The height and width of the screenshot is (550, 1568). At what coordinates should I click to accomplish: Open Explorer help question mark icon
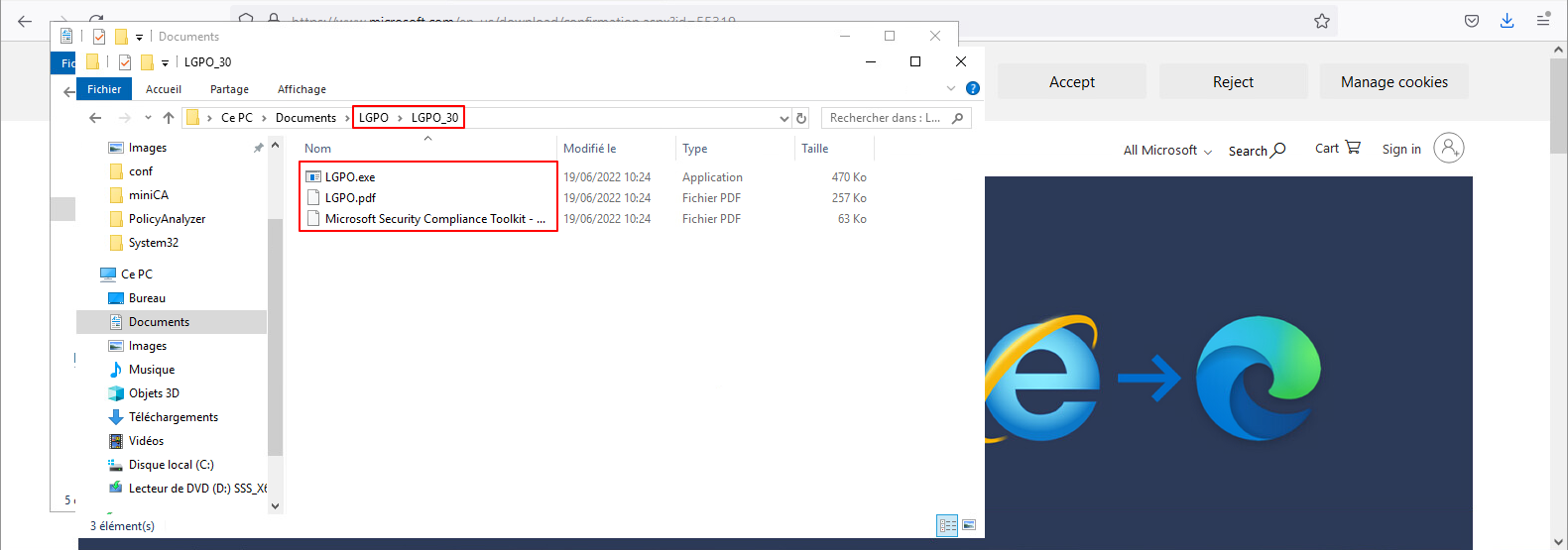(x=973, y=88)
